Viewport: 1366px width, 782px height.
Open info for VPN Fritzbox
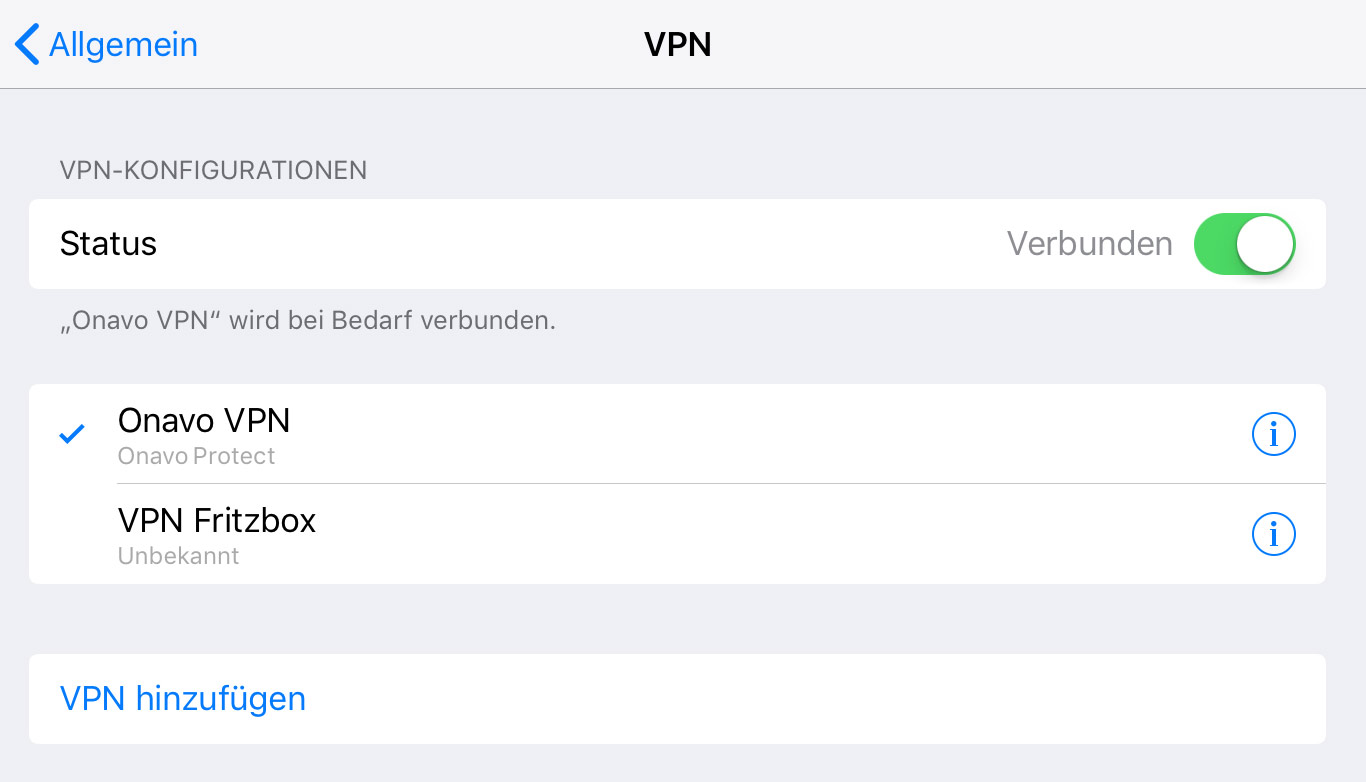point(1273,534)
